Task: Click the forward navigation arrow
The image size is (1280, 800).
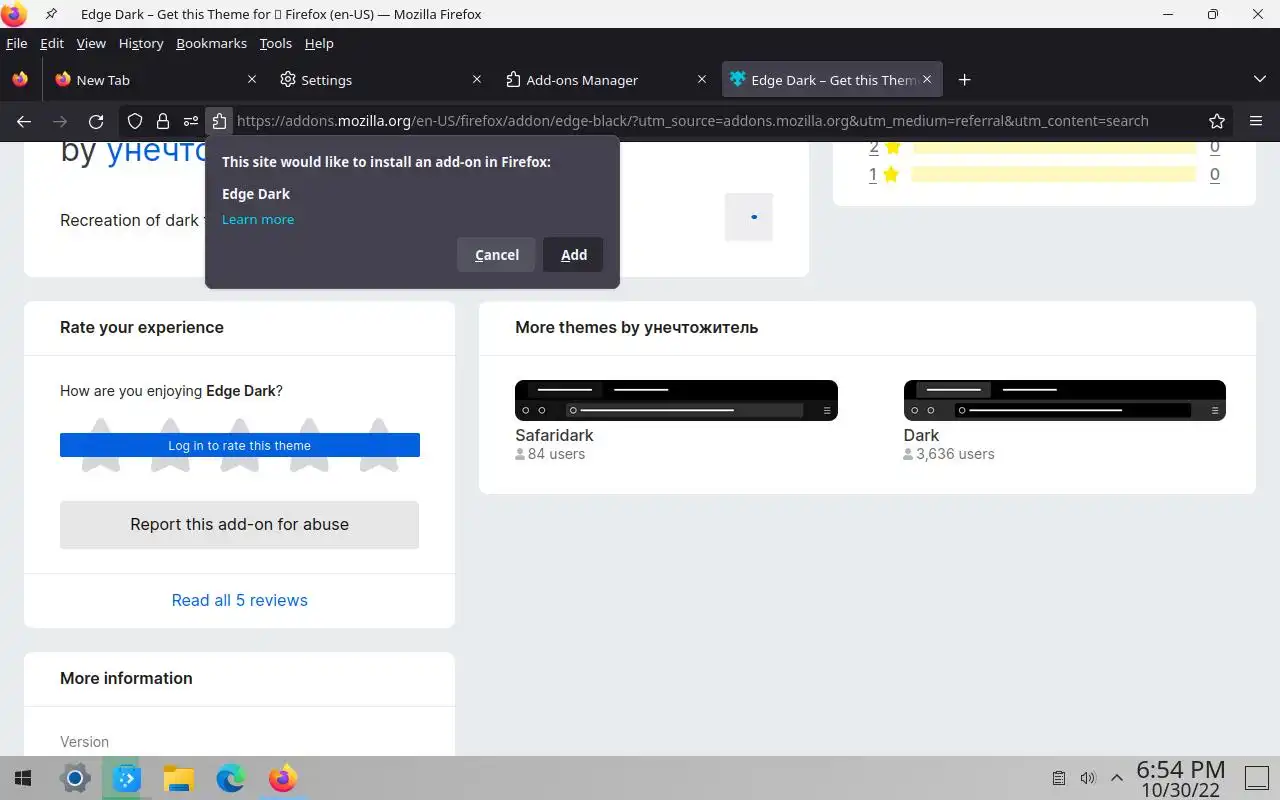Action: click(60, 121)
